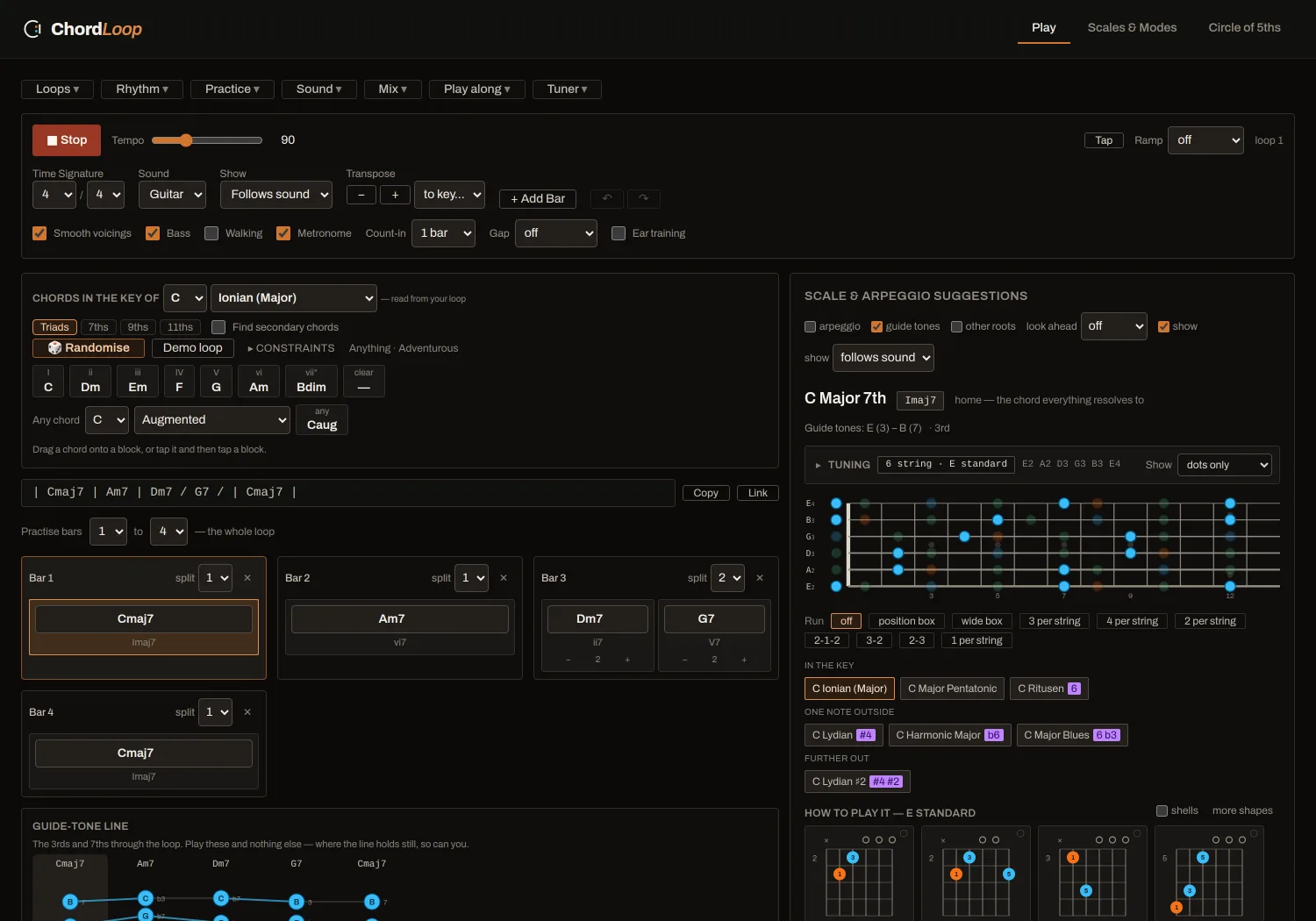The image size is (1316, 921).
Task: Click plus under the G7 block
Action: coord(744,660)
